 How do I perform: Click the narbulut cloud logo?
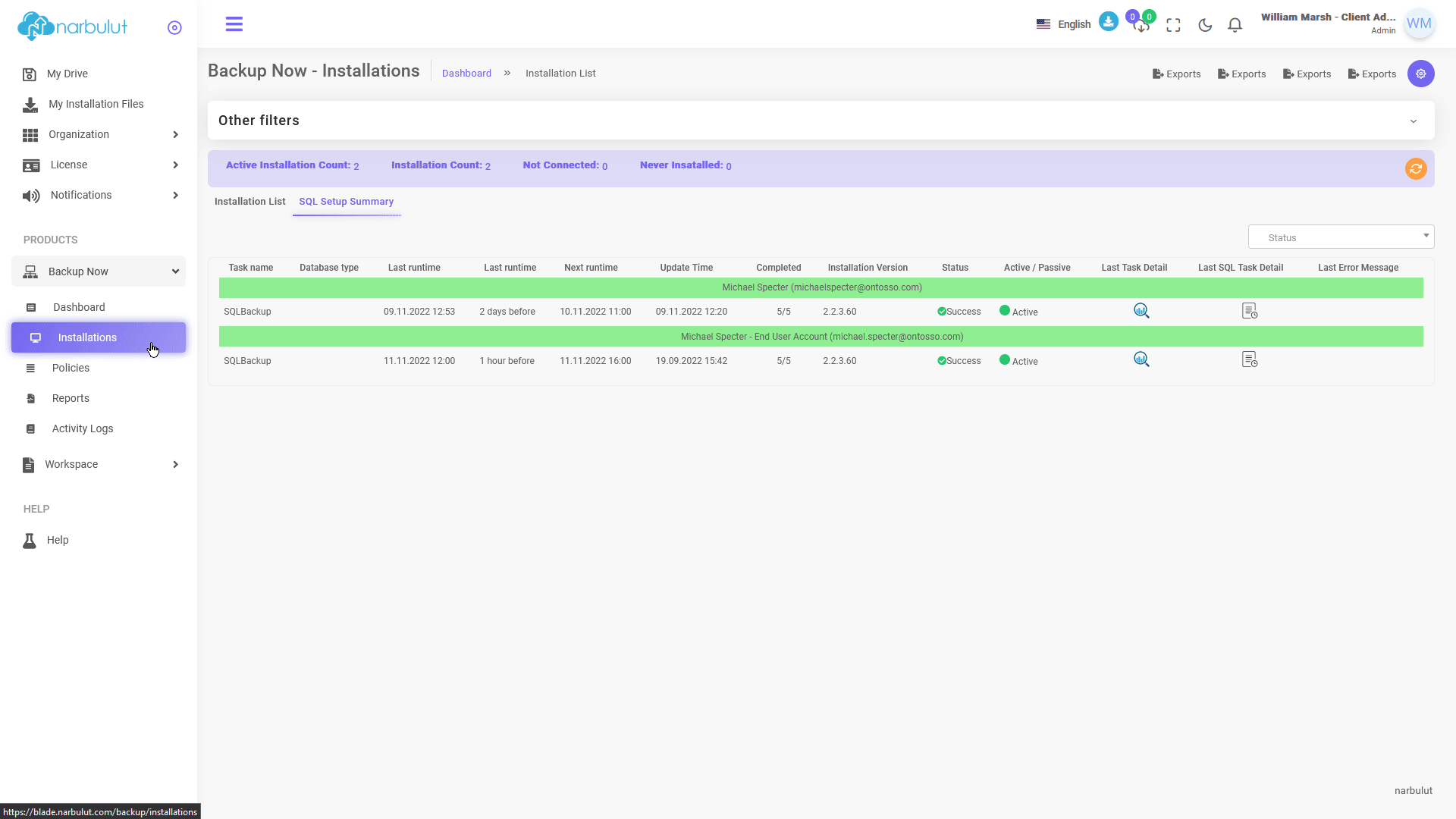click(x=72, y=26)
